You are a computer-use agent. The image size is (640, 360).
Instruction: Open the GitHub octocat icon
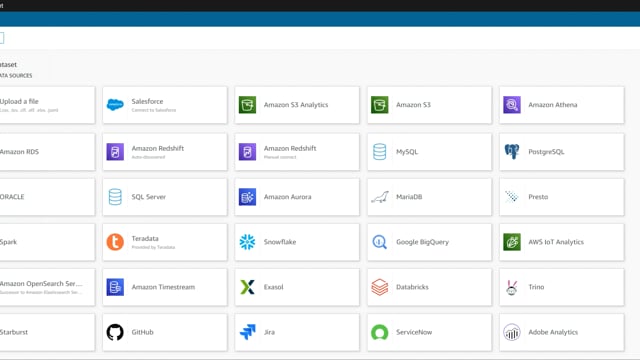coord(115,332)
